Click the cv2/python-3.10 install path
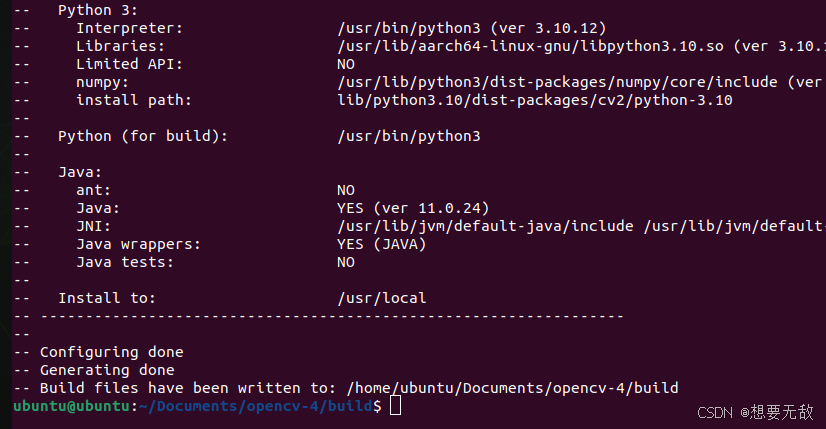The width and height of the screenshot is (826, 429). click(x=535, y=100)
